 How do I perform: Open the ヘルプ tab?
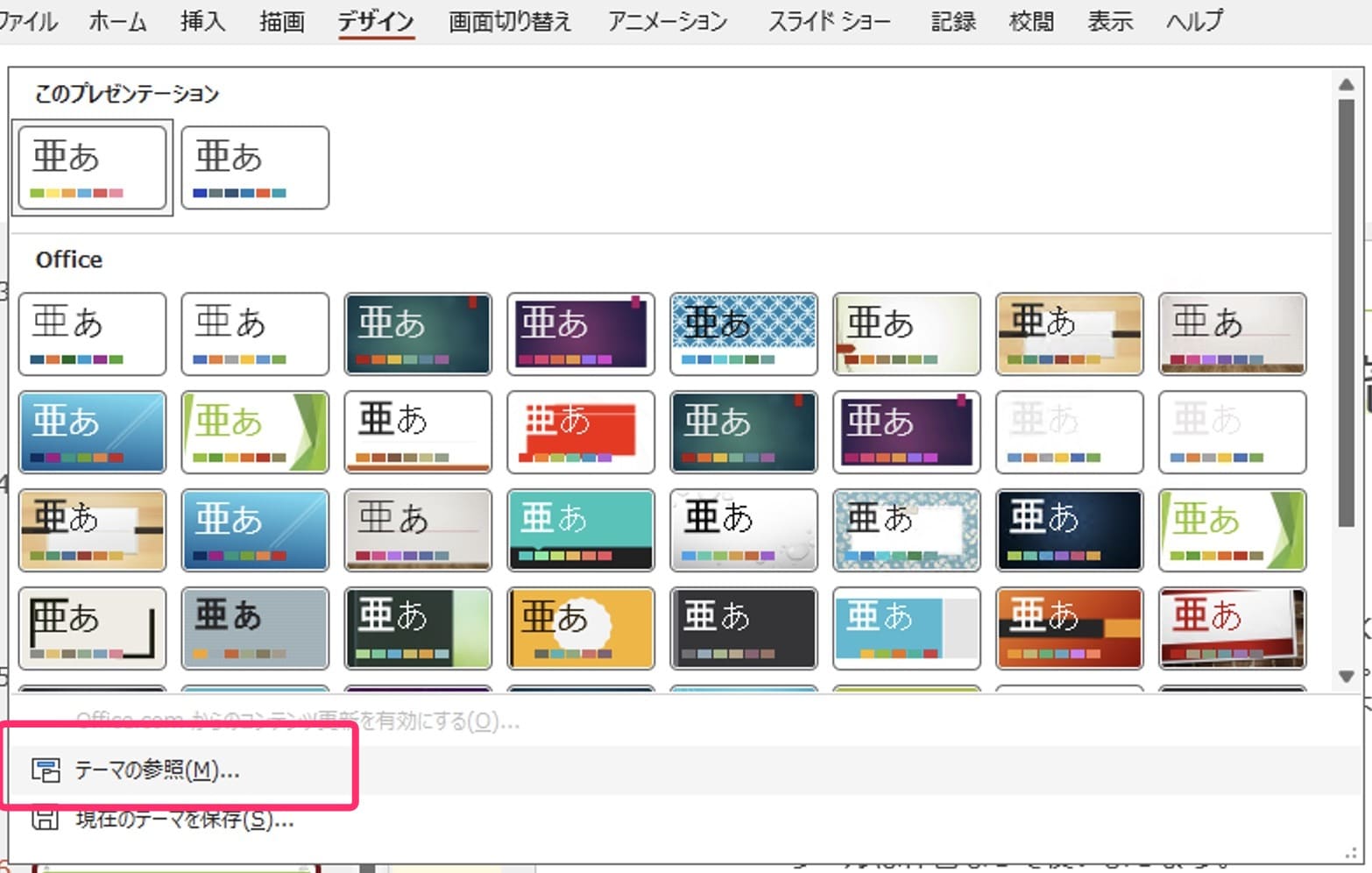tap(1193, 21)
